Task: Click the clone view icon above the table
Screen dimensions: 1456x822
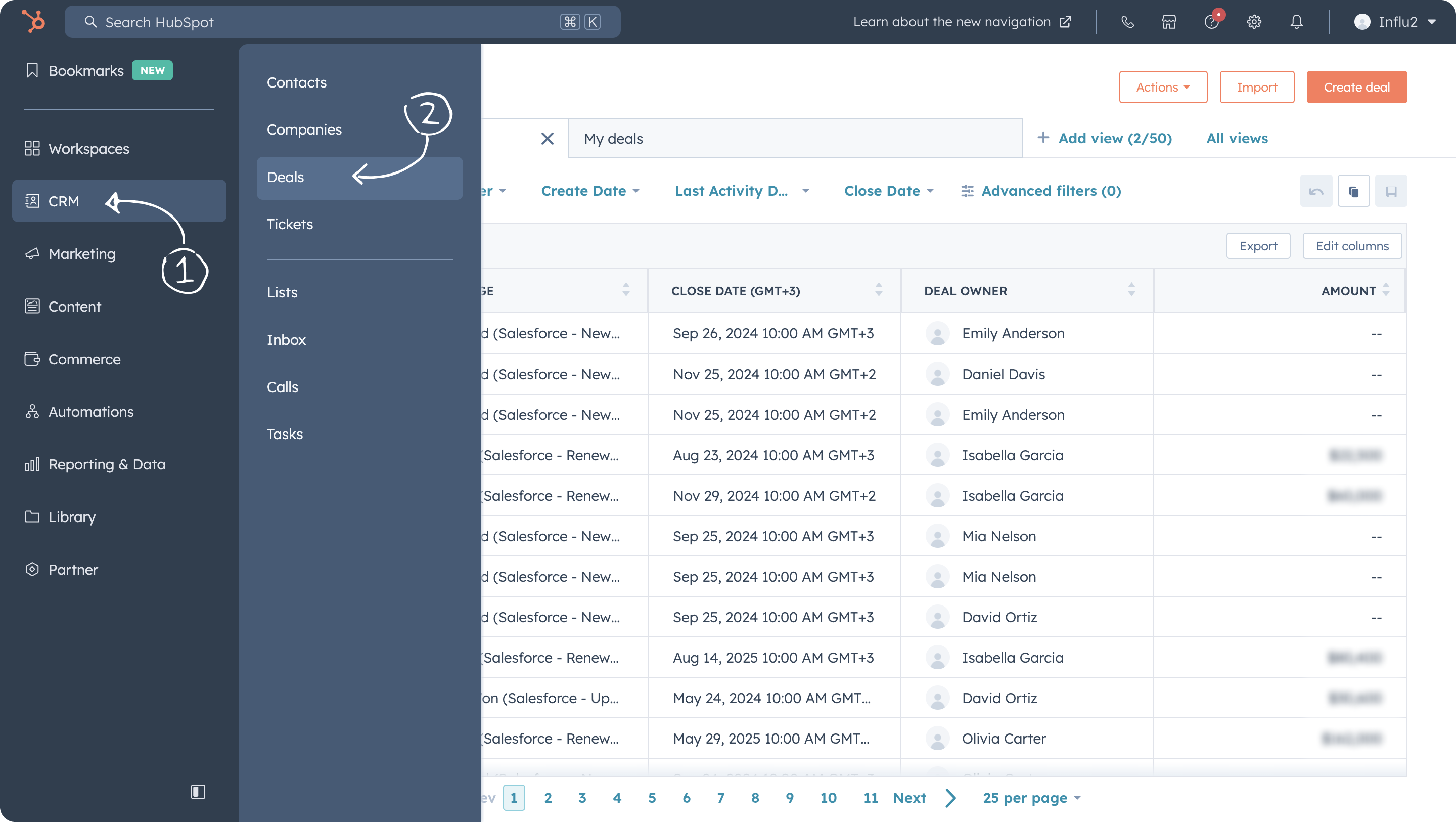Action: (x=1354, y=191)
